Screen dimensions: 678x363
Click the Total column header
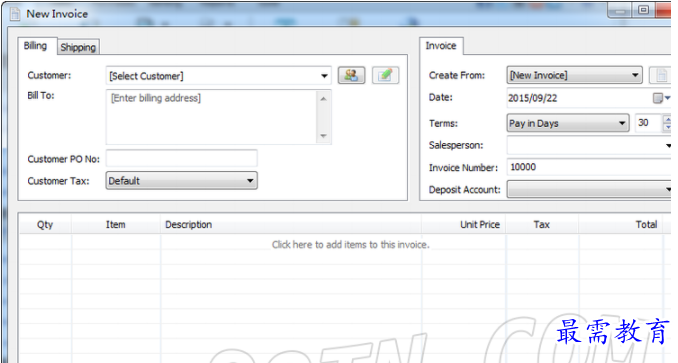(620, 225)
